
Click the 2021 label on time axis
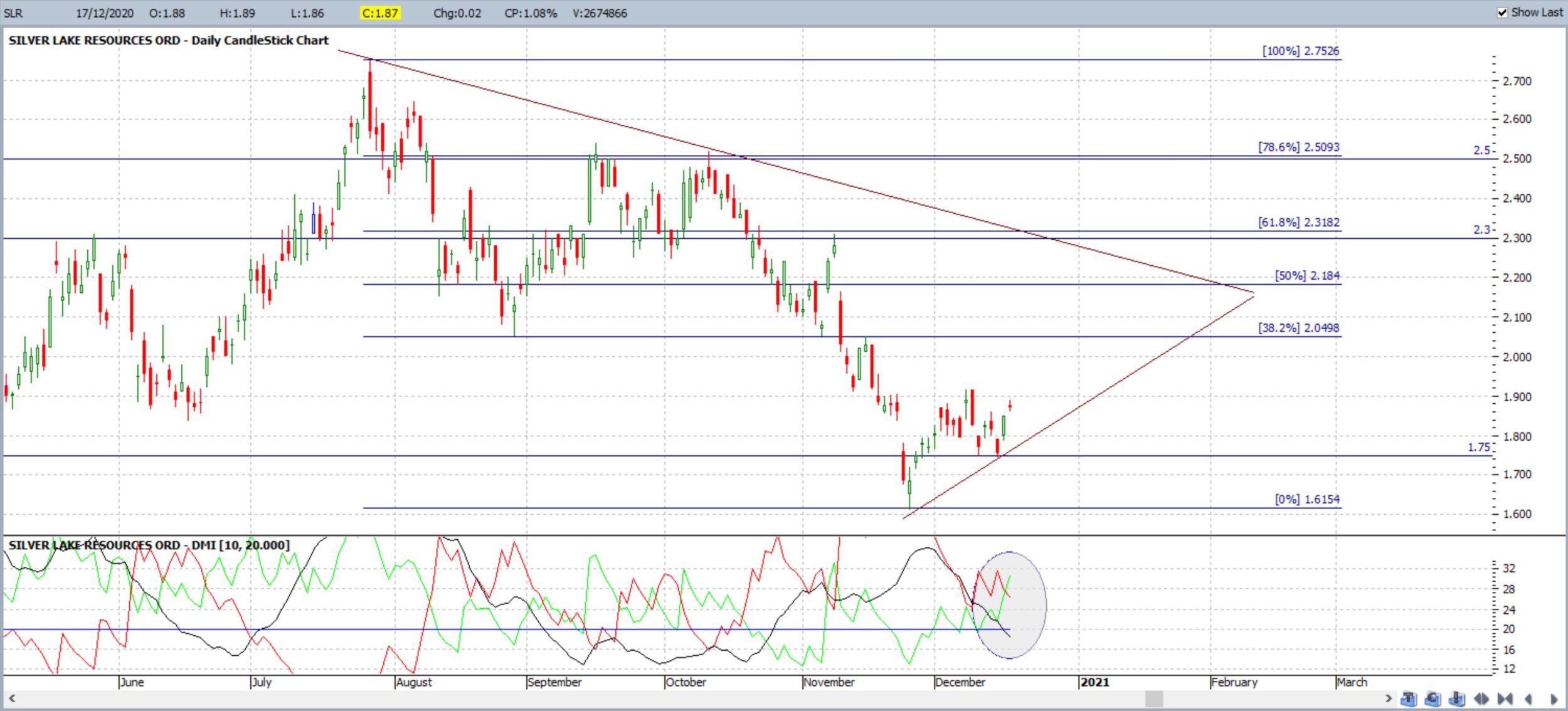pyautogui.click(x=1094, y=682)
